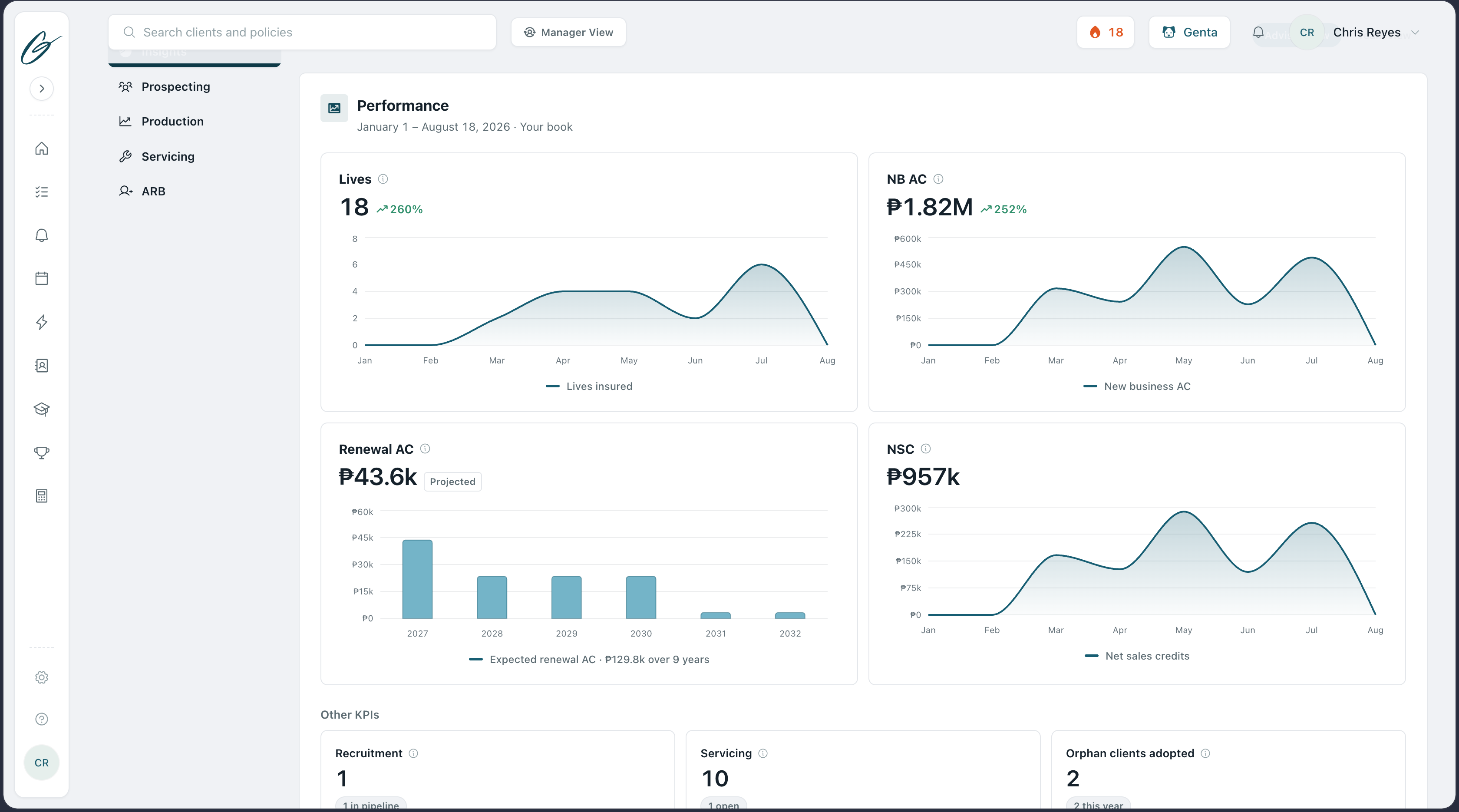1459x812 pixels.
Task: Switch to Manager View
Action: coord(568,32)
